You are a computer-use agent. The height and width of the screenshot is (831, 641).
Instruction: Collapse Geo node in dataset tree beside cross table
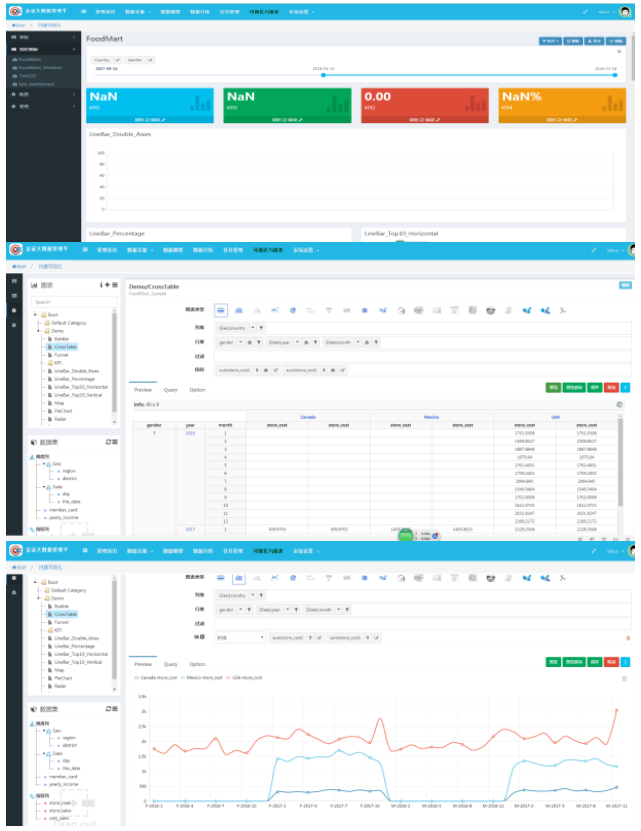coord(44,464)
